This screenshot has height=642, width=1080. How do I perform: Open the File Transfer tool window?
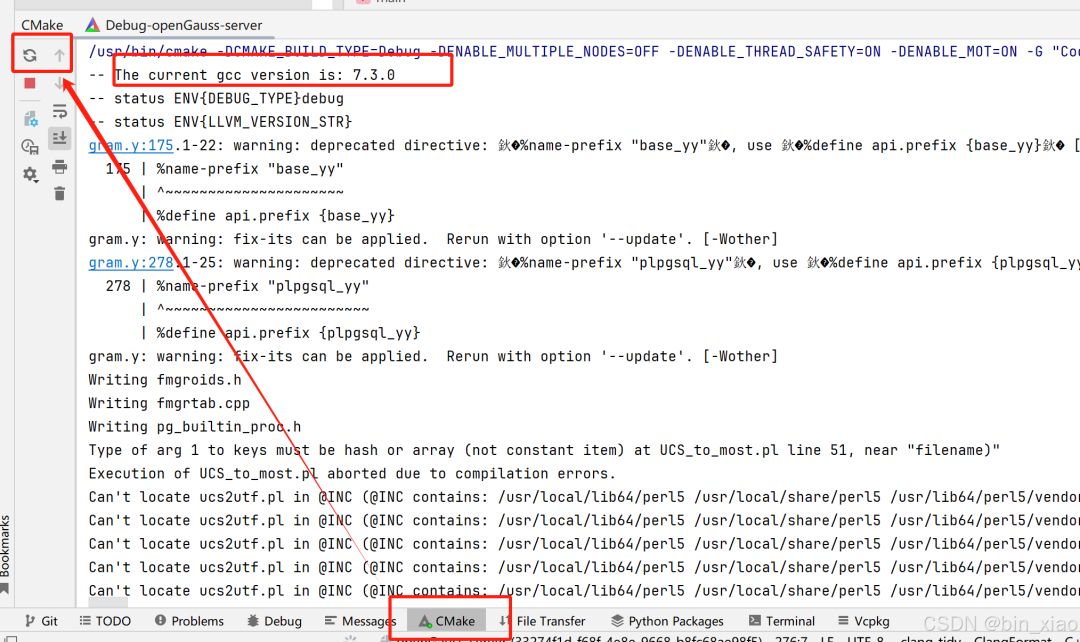coord(543,621)
